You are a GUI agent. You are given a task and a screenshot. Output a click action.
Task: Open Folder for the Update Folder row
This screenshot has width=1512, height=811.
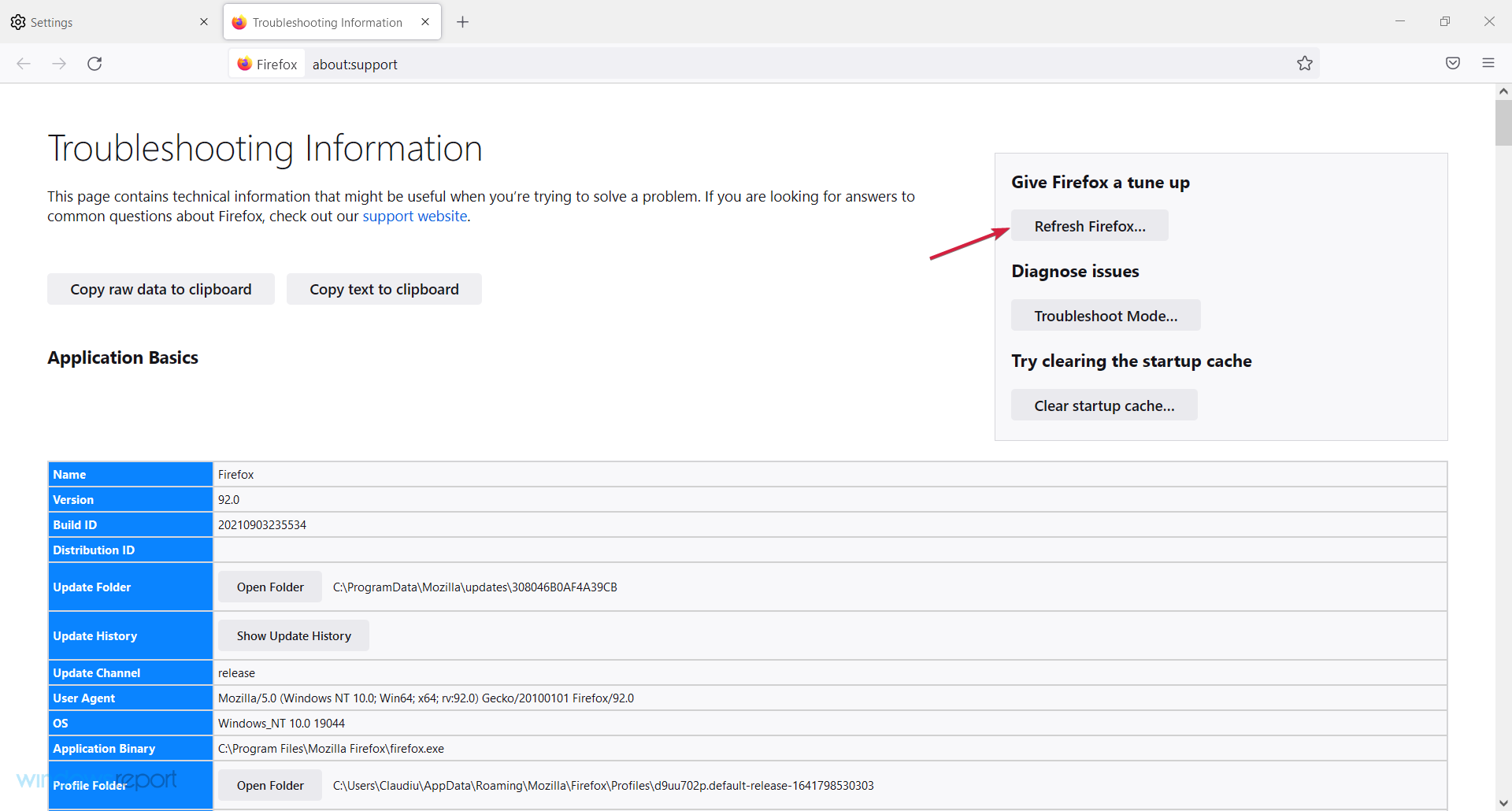pyautogui.click(x=270, y=587)
